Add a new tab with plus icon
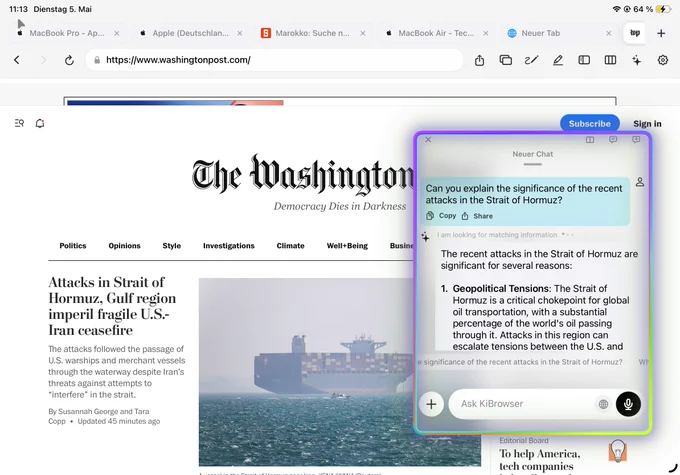 [661, 33]
